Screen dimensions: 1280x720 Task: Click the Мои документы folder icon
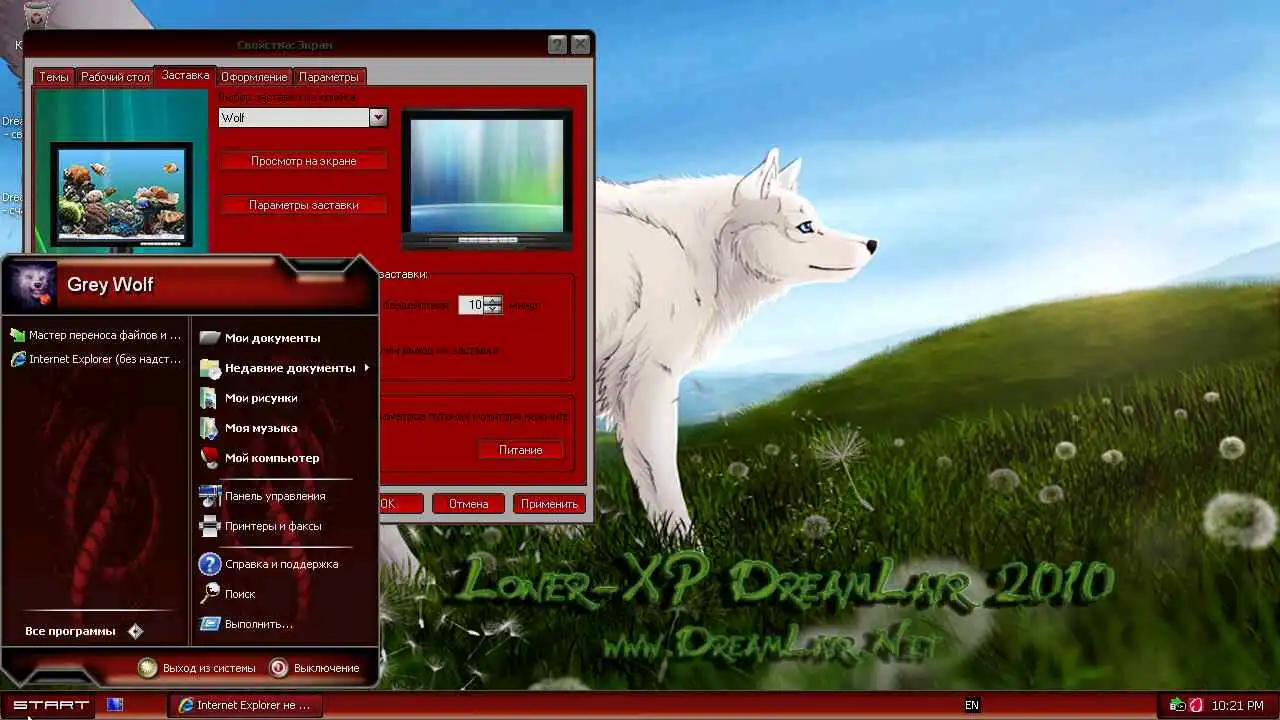coord(209,338)
